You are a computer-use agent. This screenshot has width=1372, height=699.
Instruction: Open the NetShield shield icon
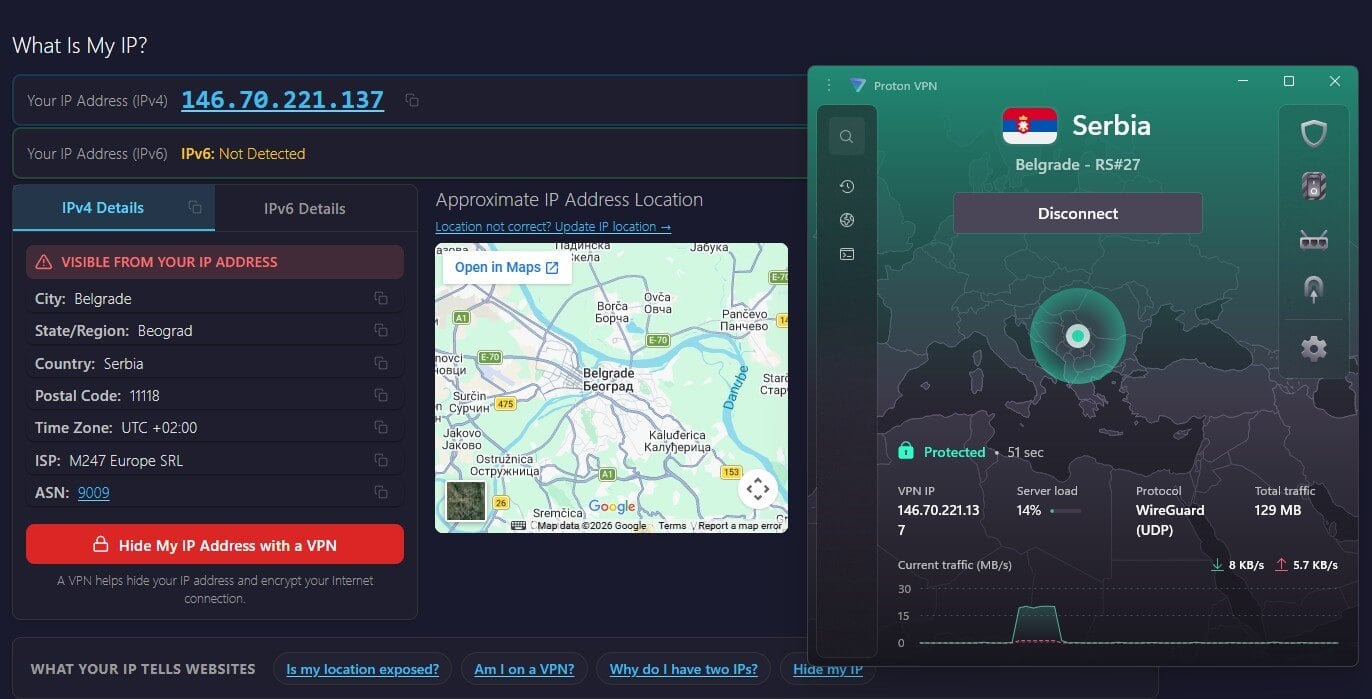coord(1313,133)
